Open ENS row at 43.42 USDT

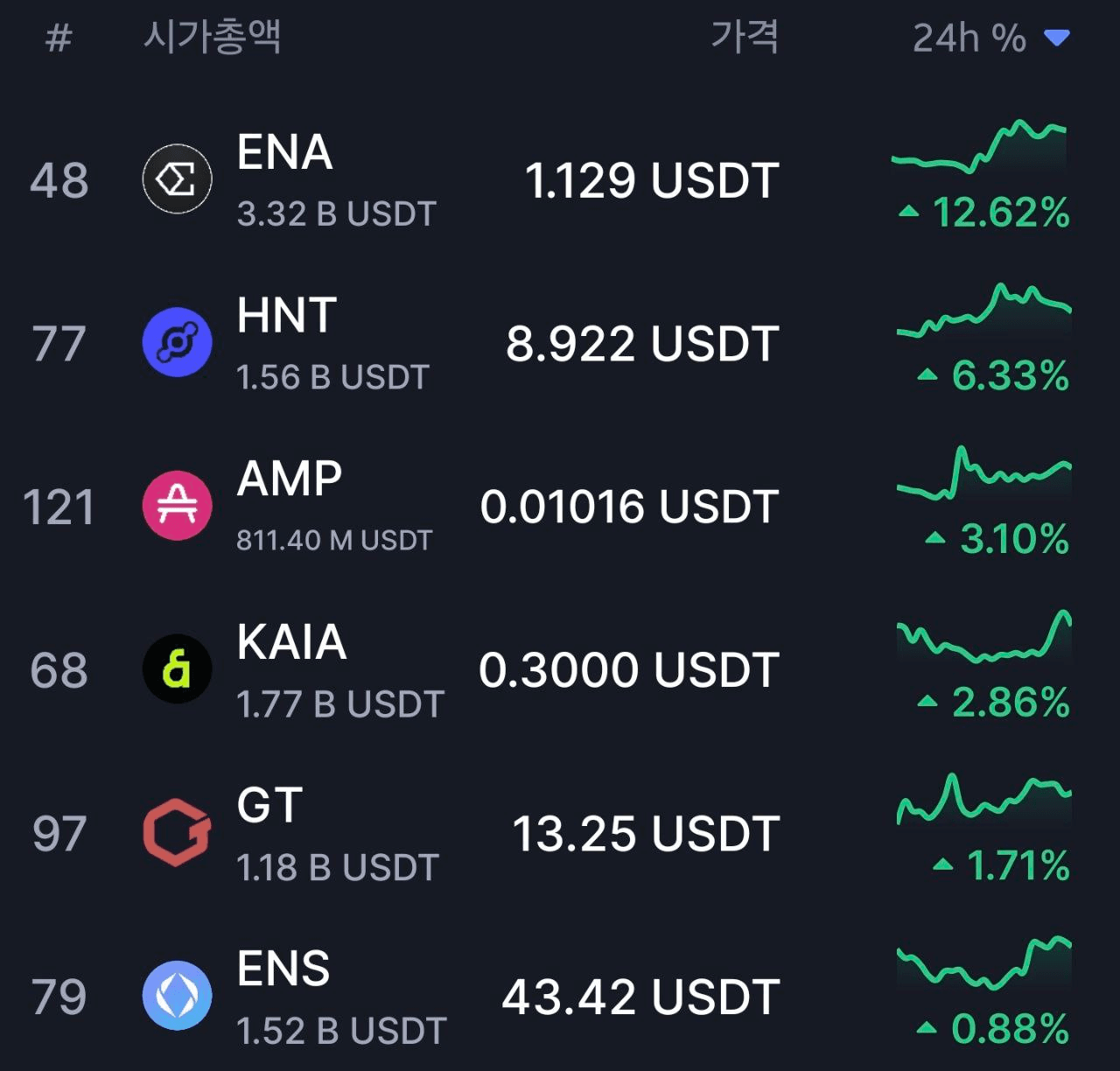pos(560,996)
